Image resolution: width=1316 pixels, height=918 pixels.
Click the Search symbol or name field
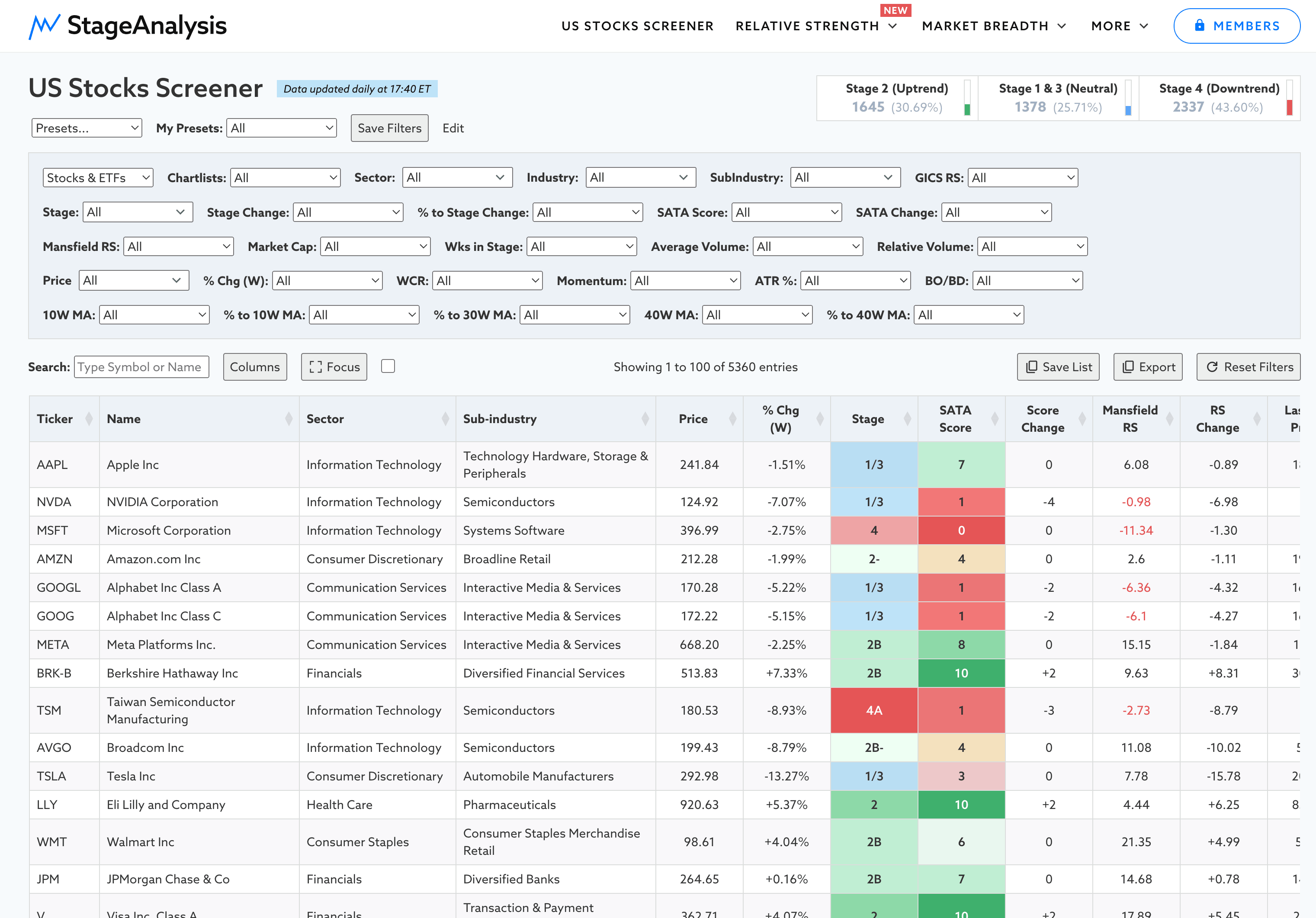[141, 367]
